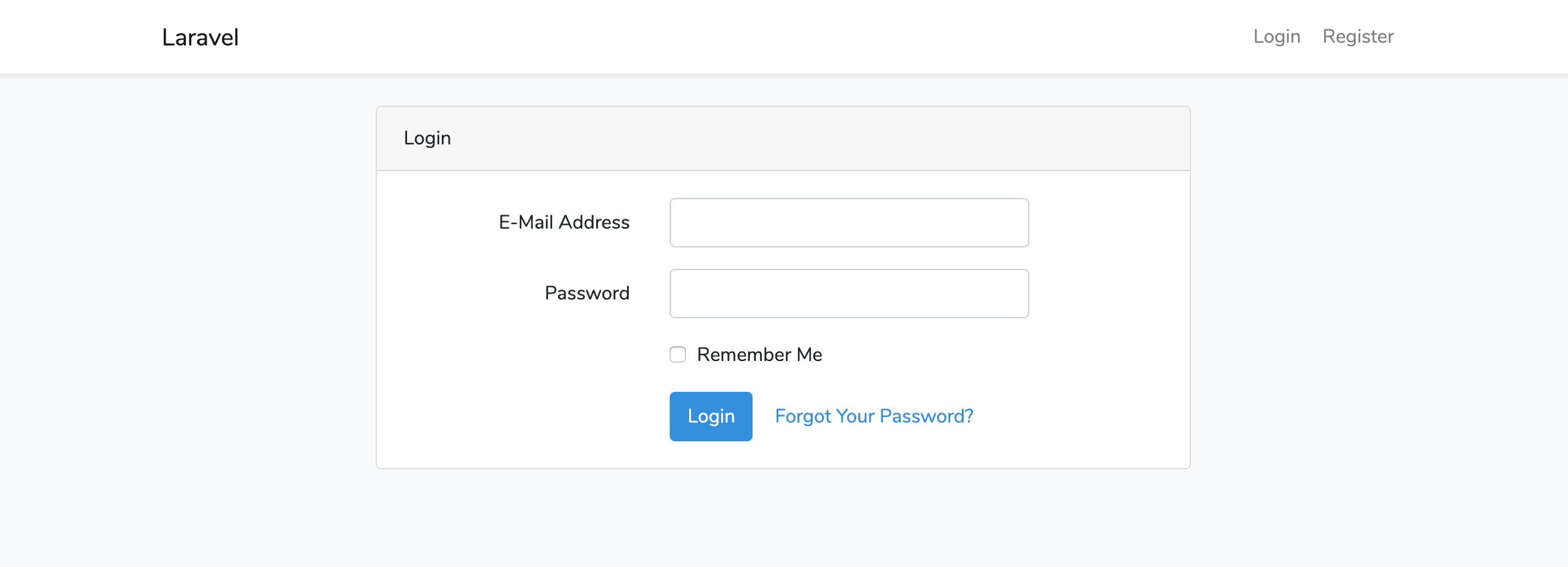The image size is (1568, 567).
Task: Open the Register navigation link
Action: tap(1358, 37)
